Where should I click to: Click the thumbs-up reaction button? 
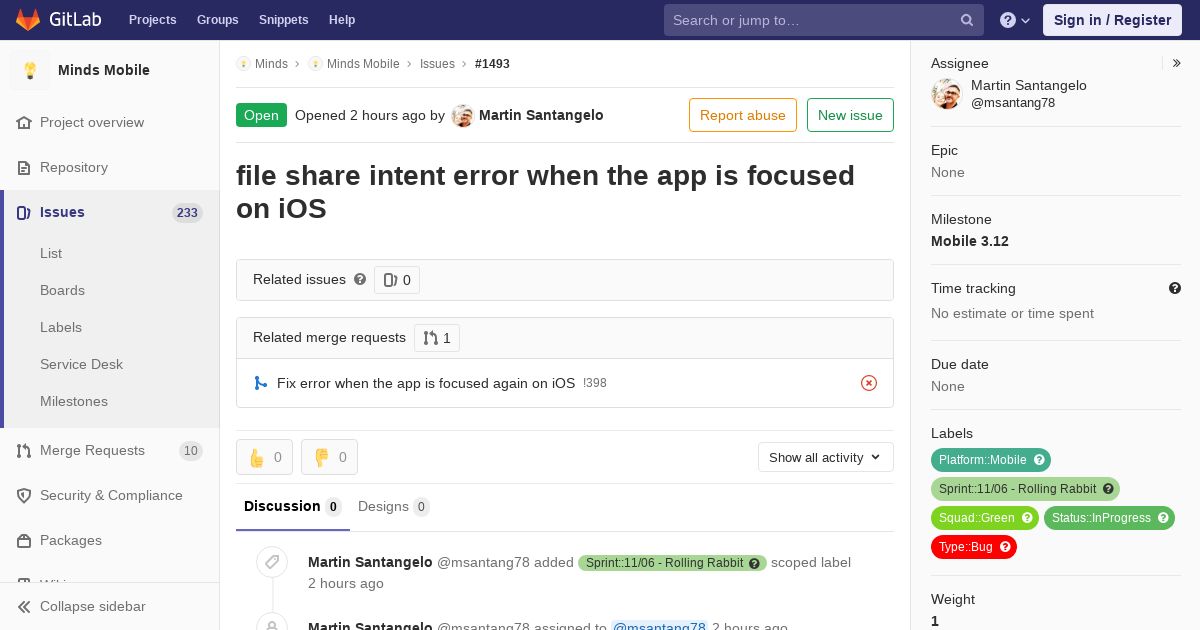pos(264,457)
